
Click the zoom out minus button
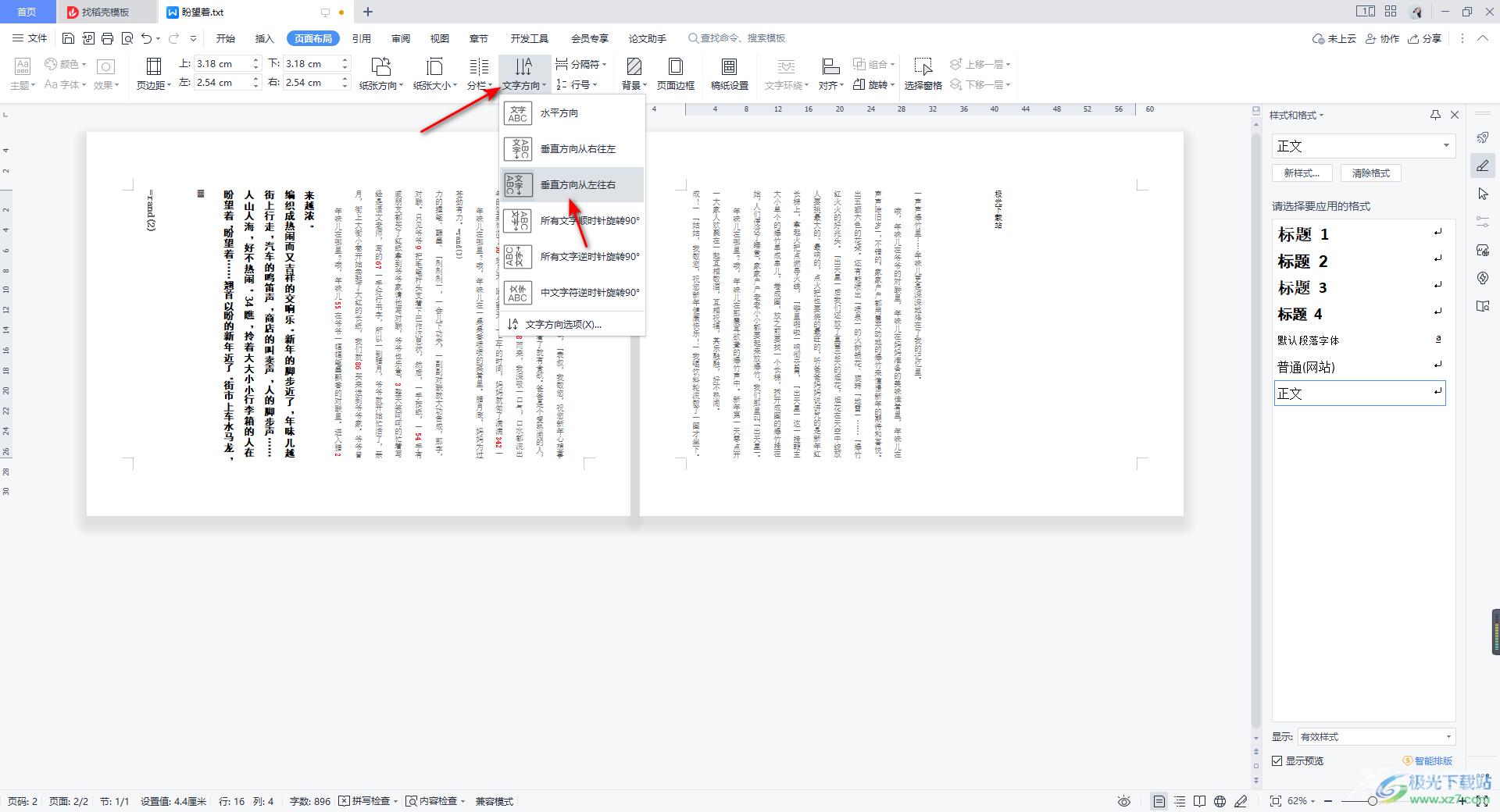1328,801
